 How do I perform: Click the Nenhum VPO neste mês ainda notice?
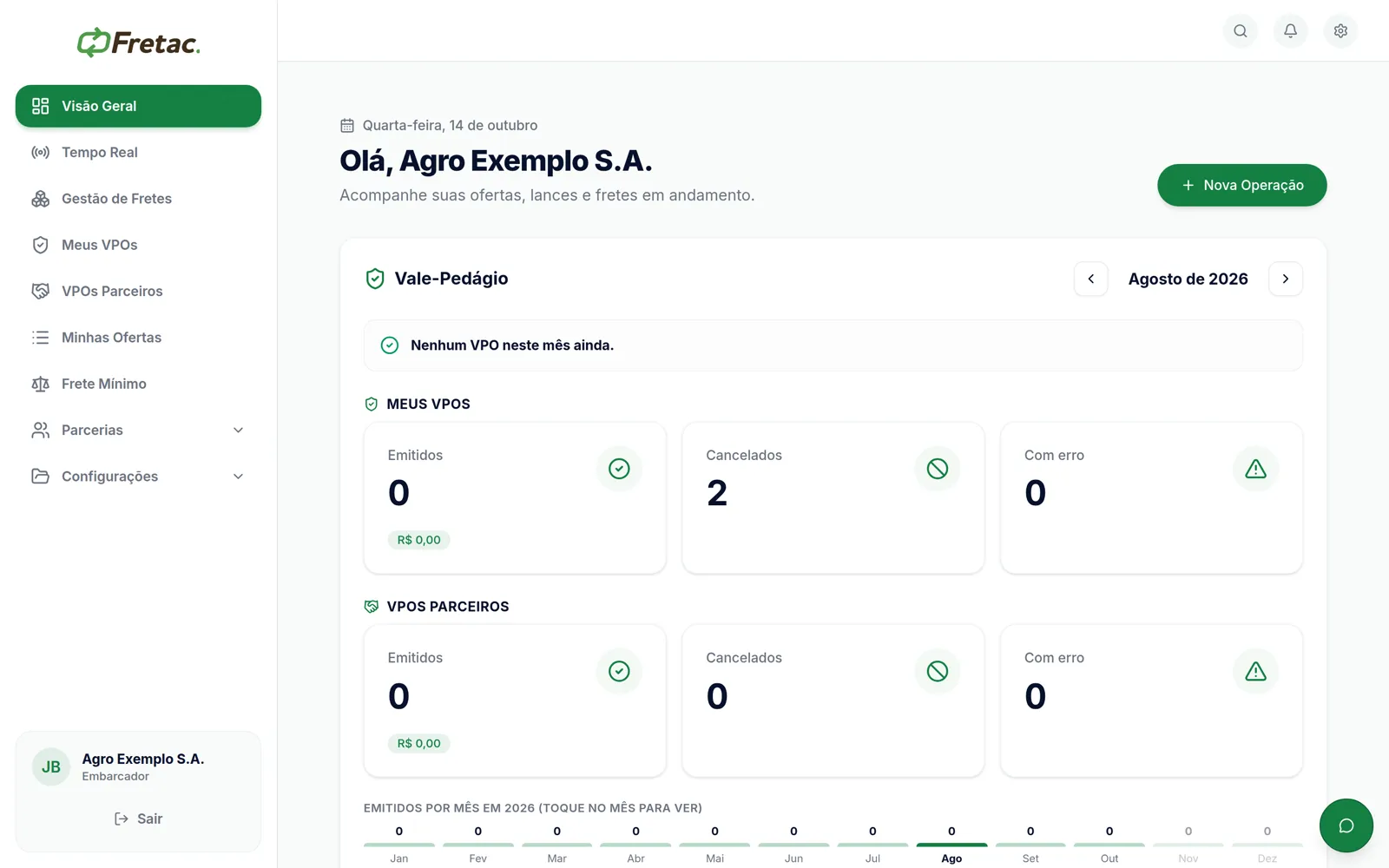tap(833, 345)
